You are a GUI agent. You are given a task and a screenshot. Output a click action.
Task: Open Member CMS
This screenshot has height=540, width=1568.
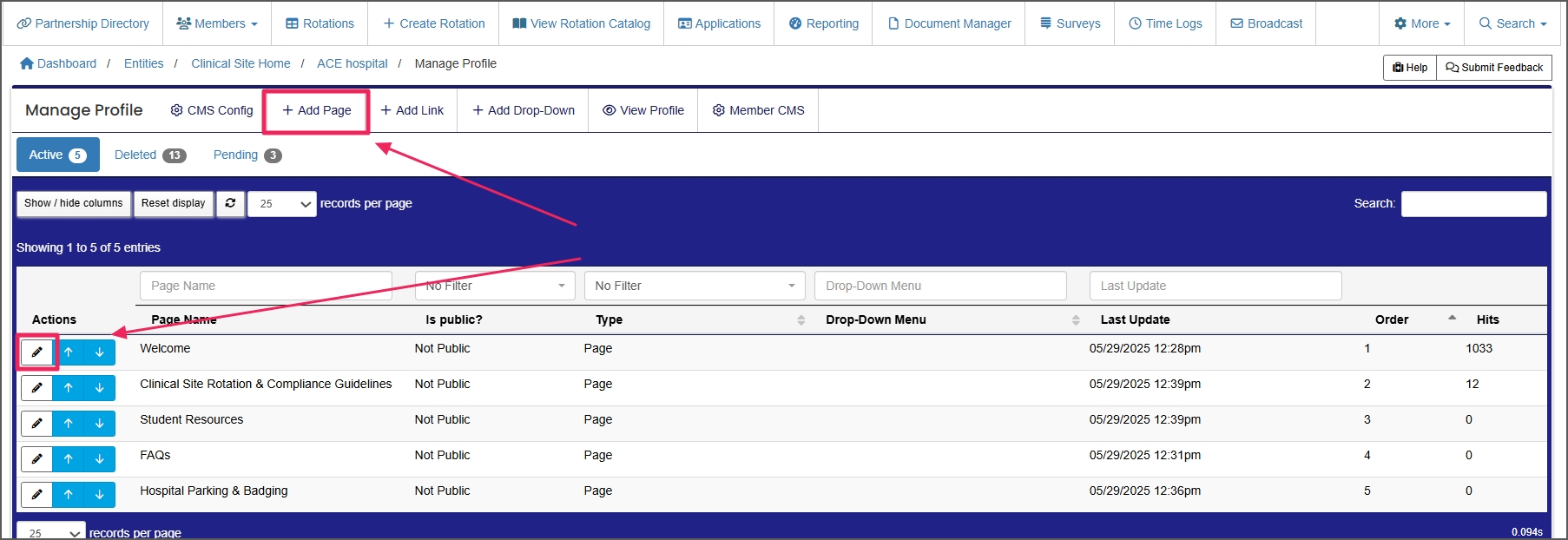point(758,110)
